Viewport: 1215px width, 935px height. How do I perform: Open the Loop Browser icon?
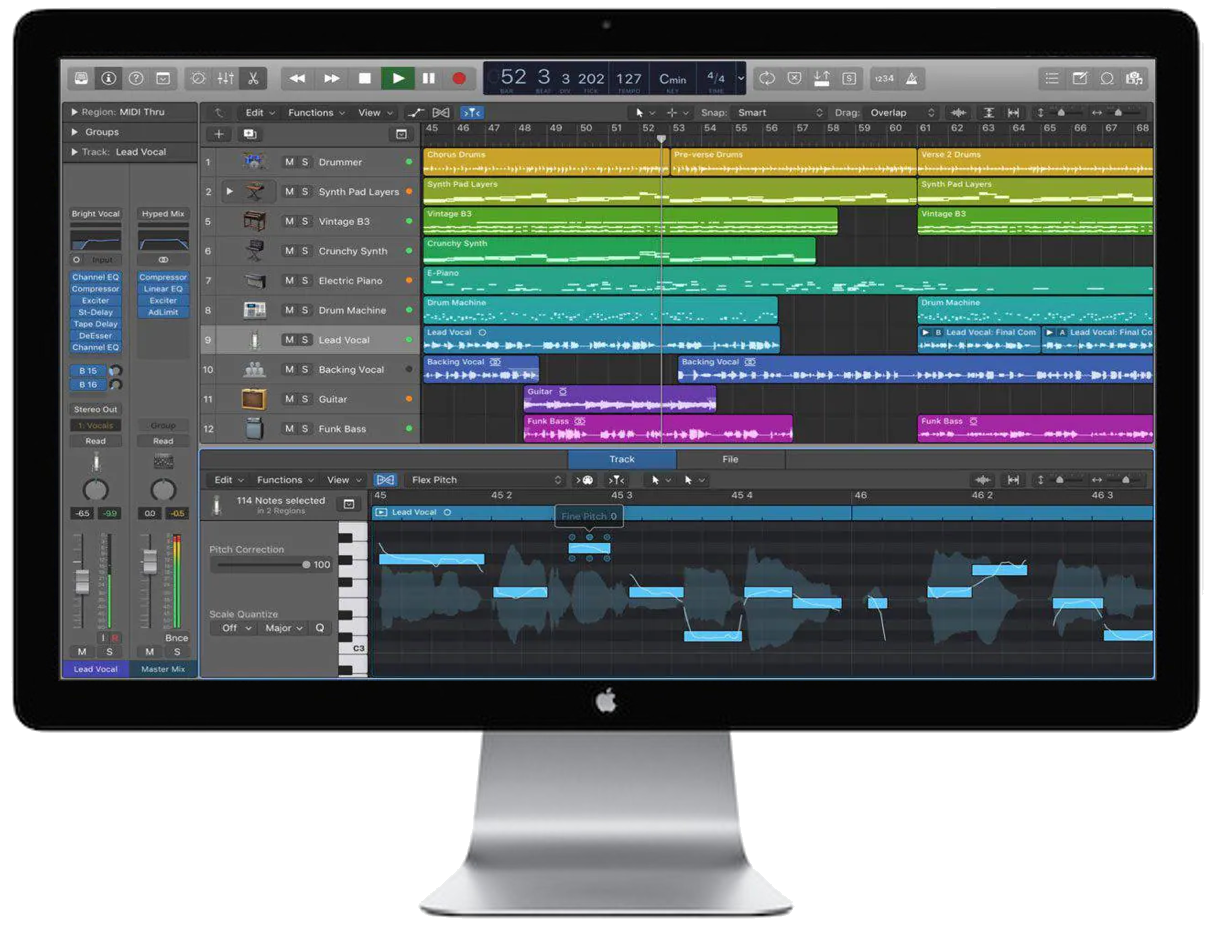[1107, 78]
